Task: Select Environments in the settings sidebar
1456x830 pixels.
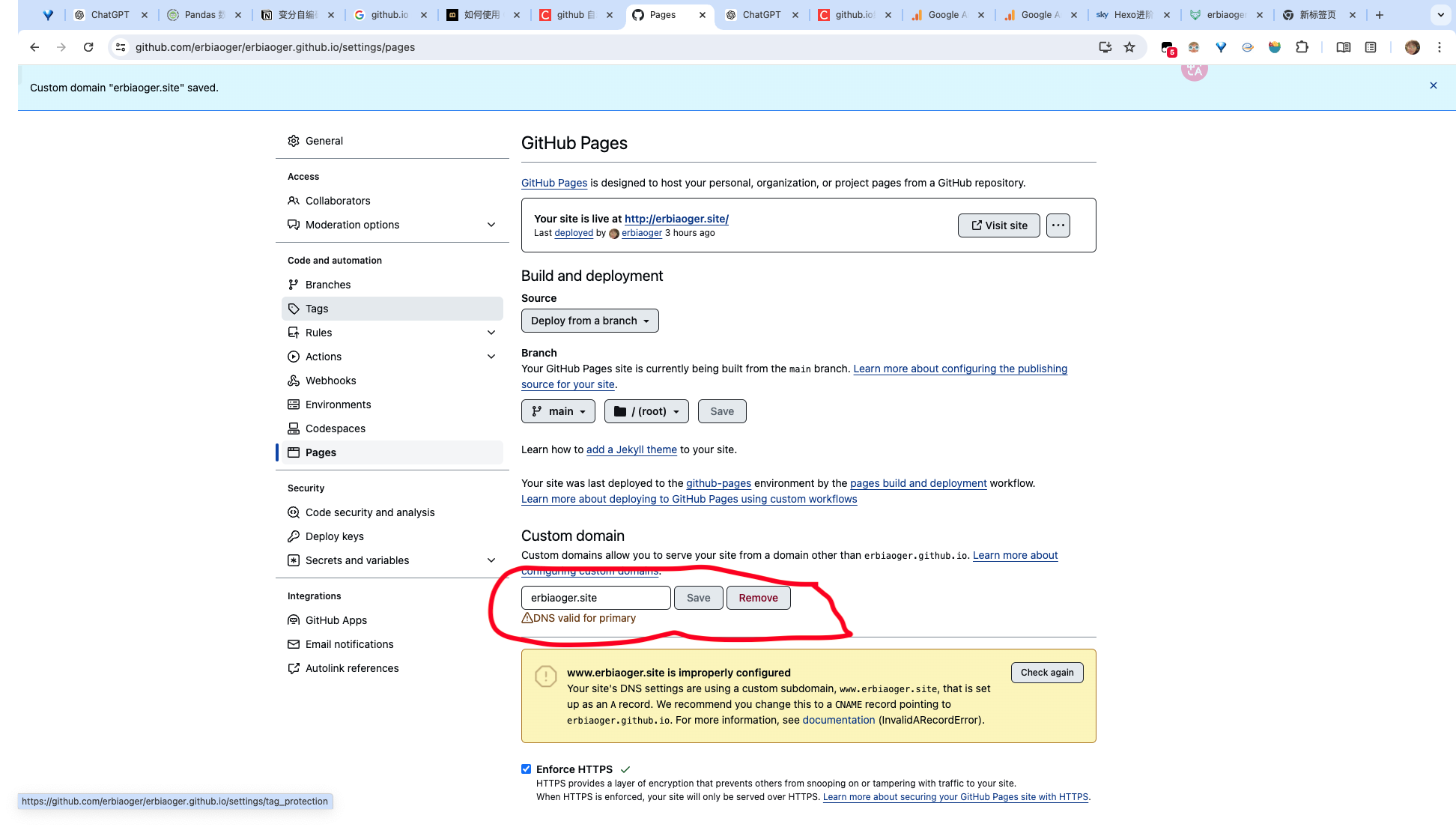Action: pos(338,405)
